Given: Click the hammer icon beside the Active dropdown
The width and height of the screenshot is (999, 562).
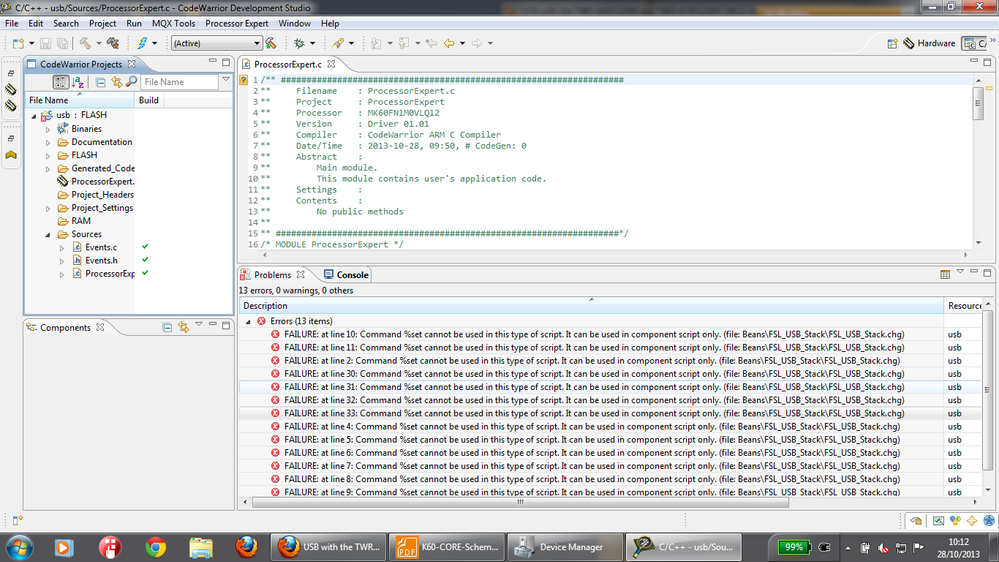Looking at the screenshot, I should click(x=271, y=43).
